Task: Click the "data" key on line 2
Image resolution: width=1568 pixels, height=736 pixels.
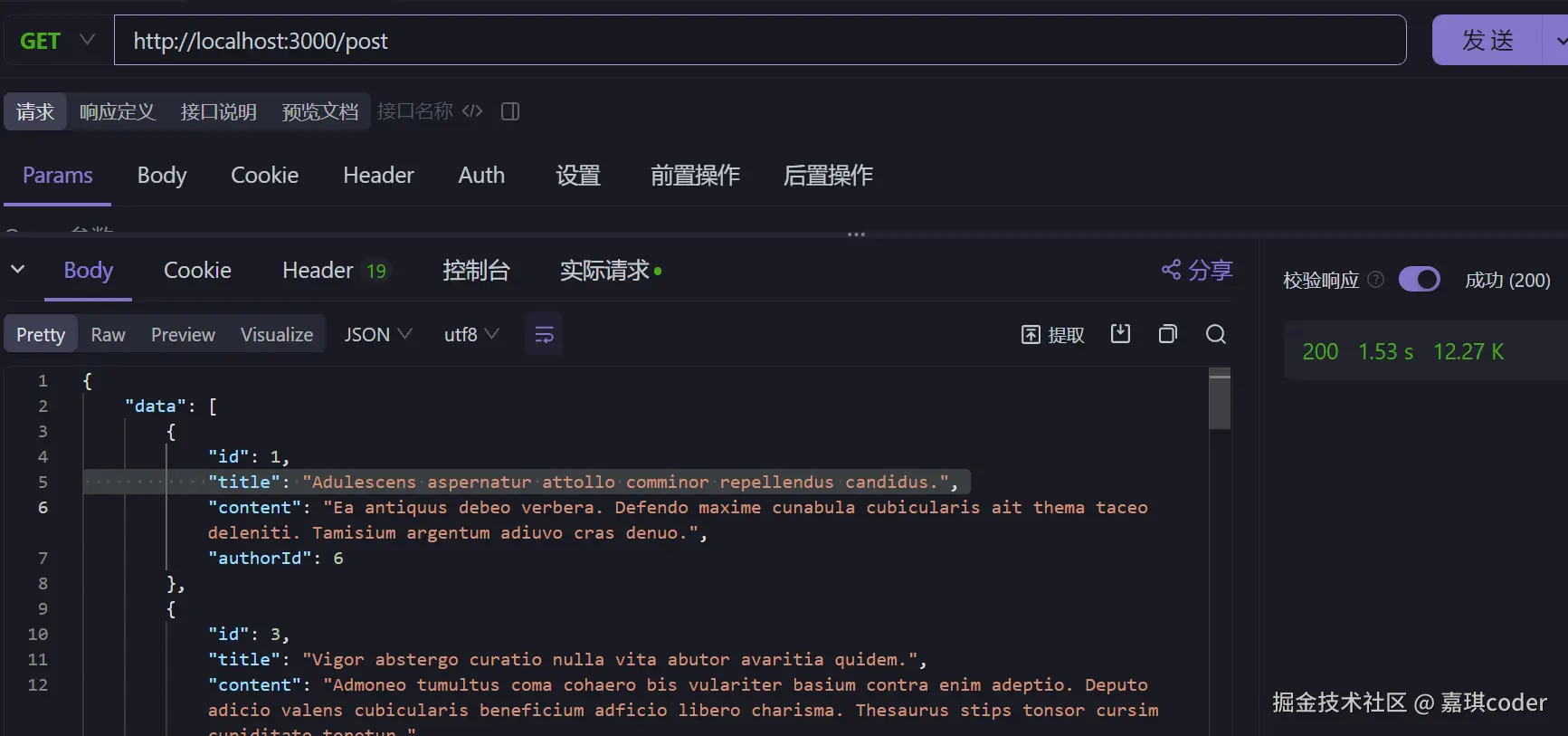Action: point(155,406)
